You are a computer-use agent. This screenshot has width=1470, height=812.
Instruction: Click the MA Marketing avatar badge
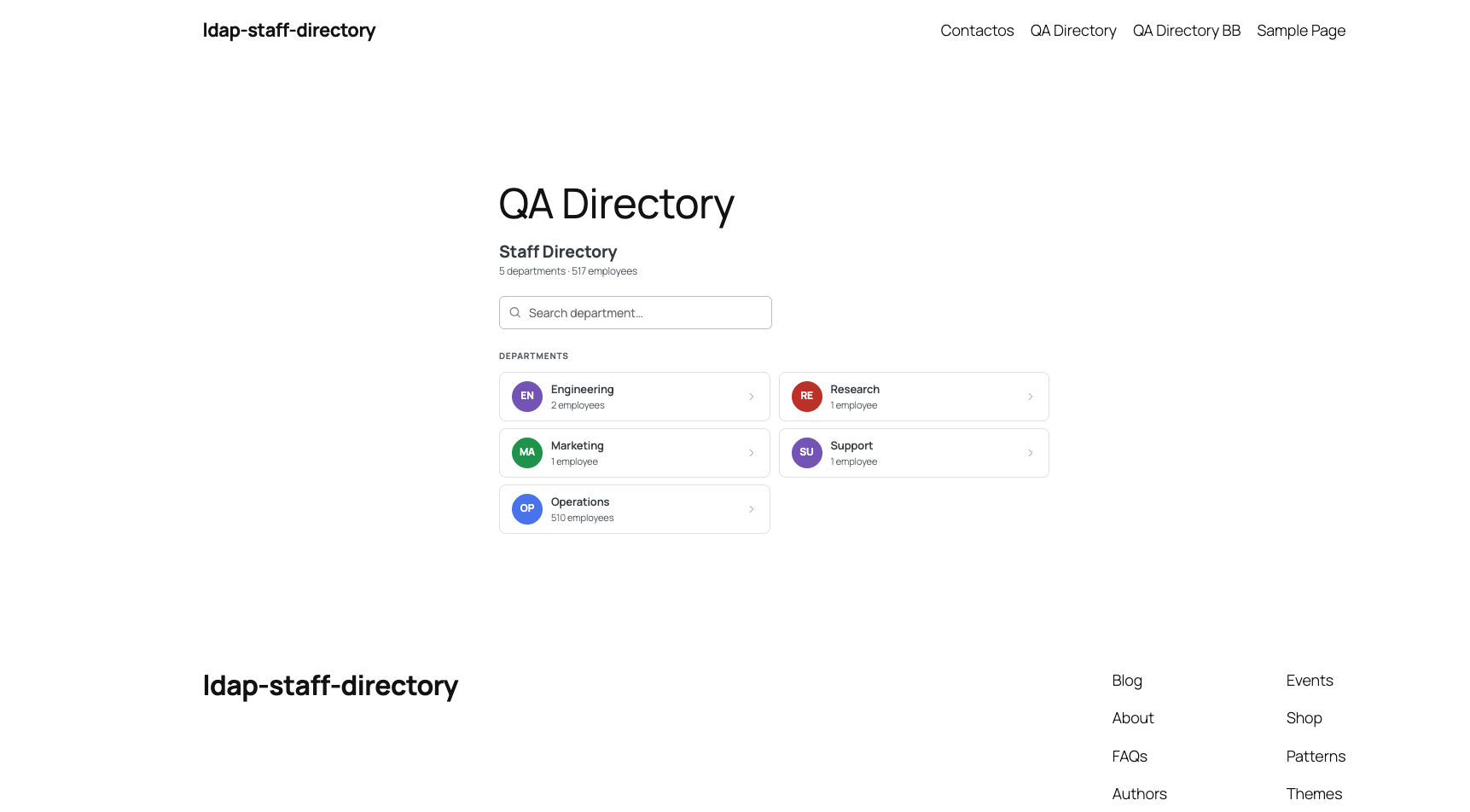[527, 453]
